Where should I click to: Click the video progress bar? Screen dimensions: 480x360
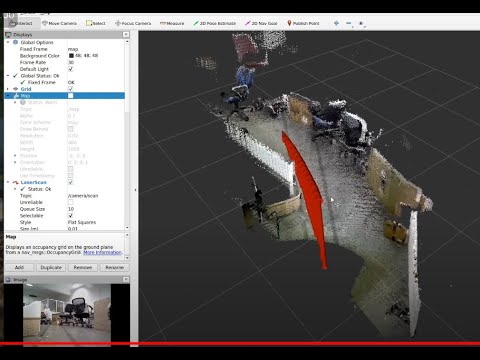pos(240,343)
